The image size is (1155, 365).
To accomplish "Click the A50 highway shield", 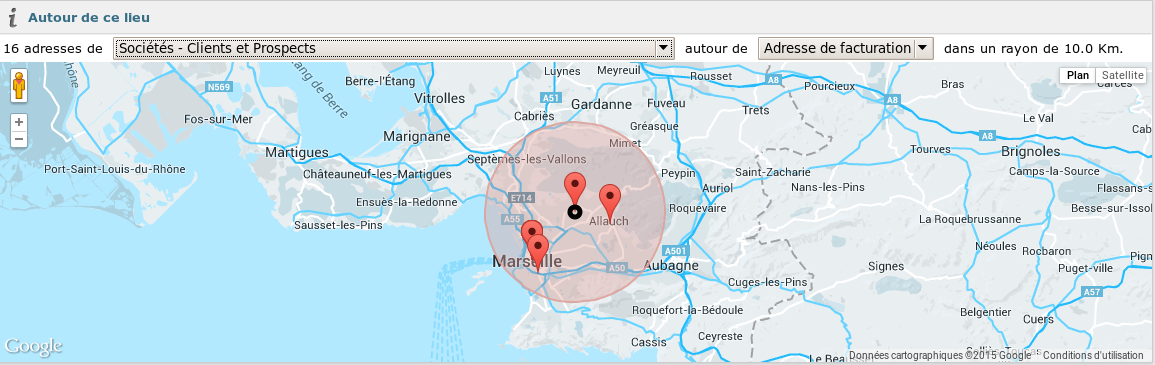I will coord(617,269).
